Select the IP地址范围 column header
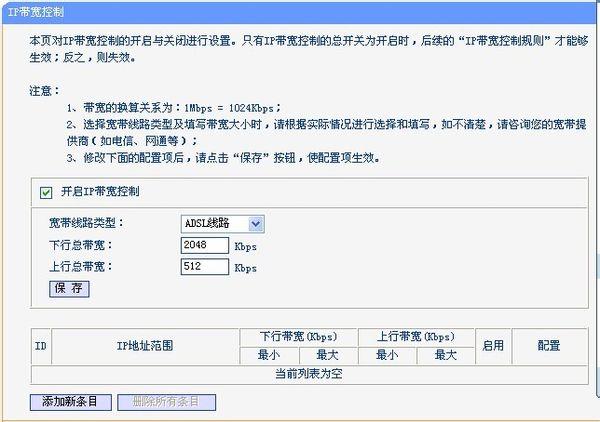 (x=145, y=346)
